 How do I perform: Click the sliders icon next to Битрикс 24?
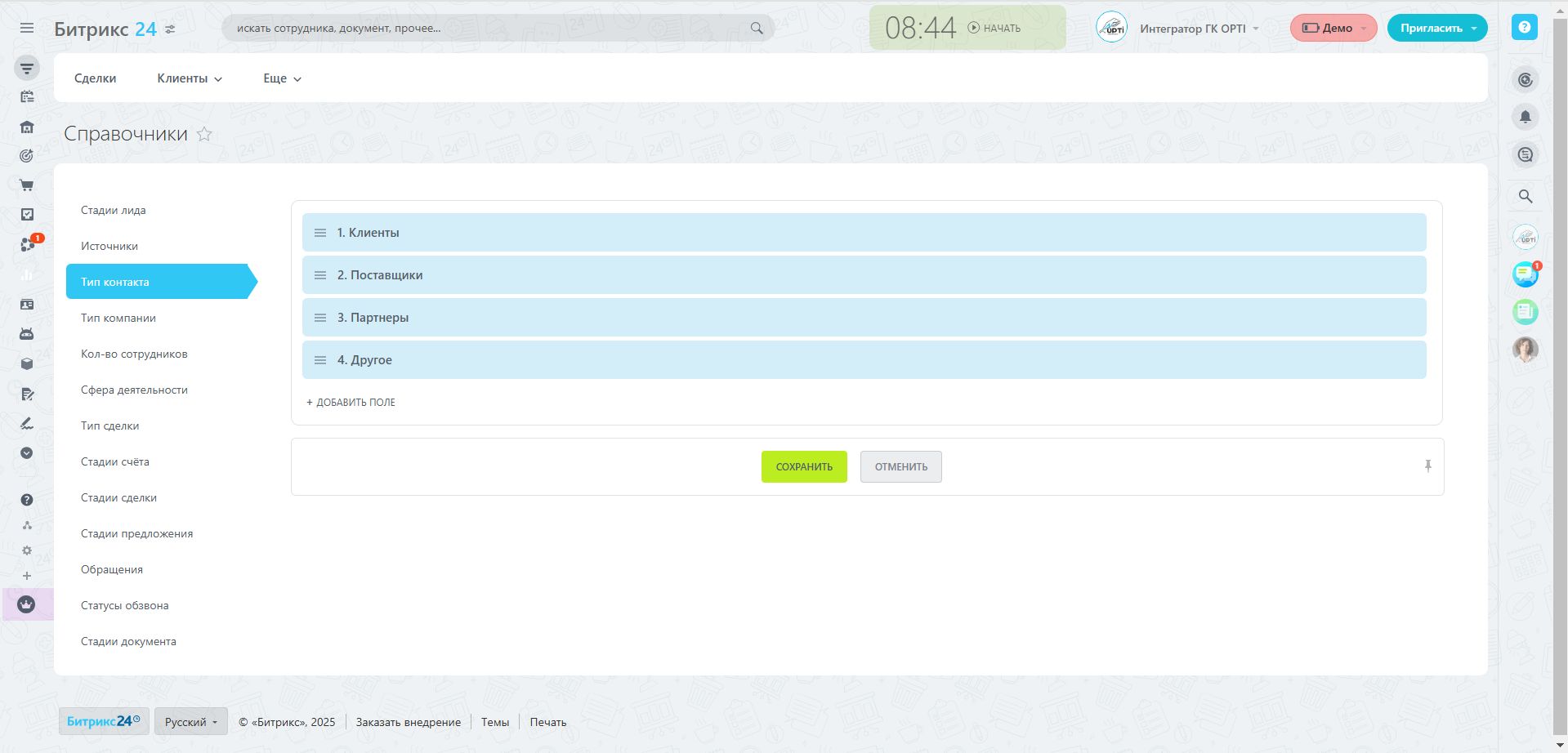point(170,29)
